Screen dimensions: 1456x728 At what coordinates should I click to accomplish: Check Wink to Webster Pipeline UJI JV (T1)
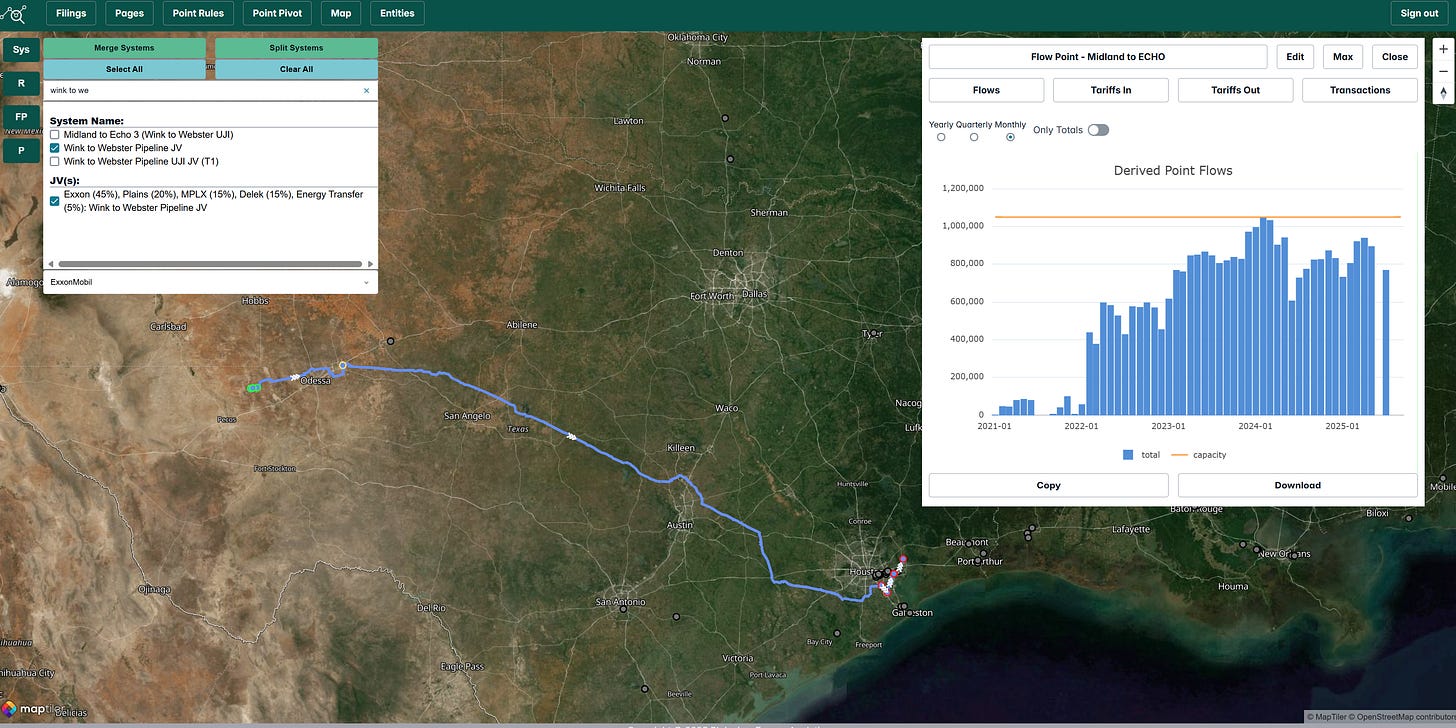55,160
